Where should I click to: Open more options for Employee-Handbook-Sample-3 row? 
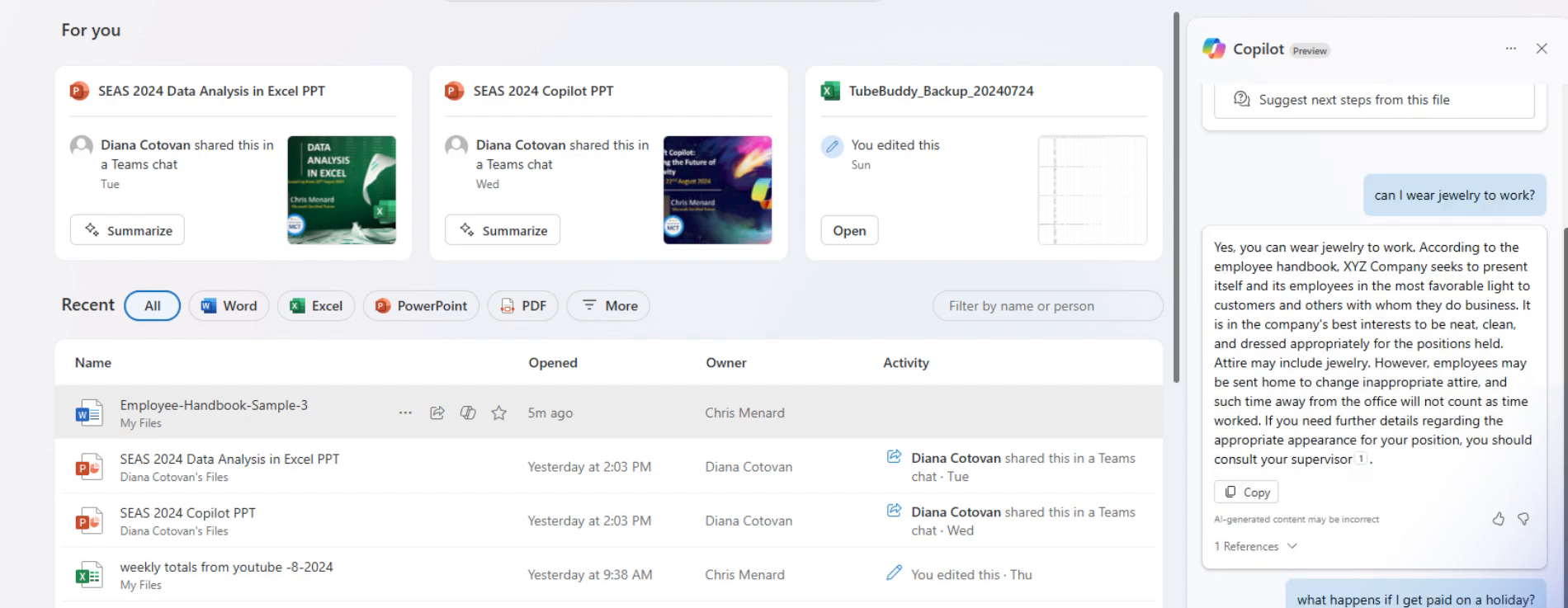[x=405, y=412]
